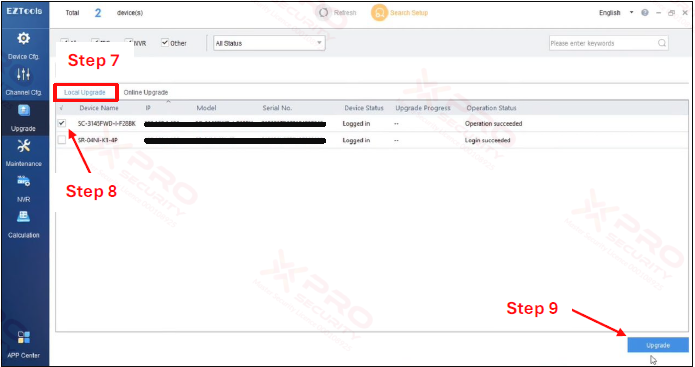Select the Upgrade sidebar icon
The height and width of the screenshot is (367, 695).
pos(23,110)
